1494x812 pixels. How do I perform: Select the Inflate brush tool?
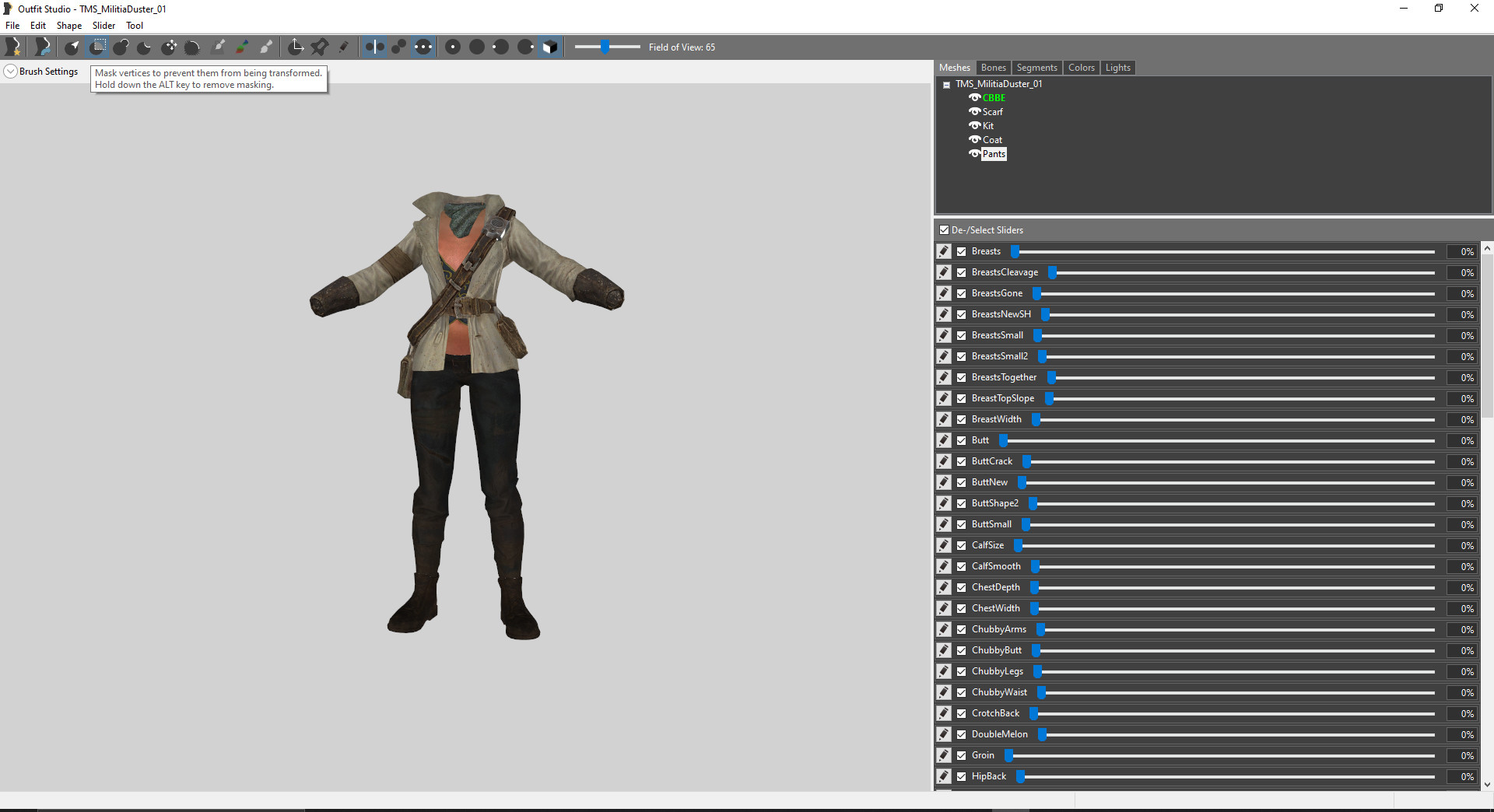(x=121, y=47)
